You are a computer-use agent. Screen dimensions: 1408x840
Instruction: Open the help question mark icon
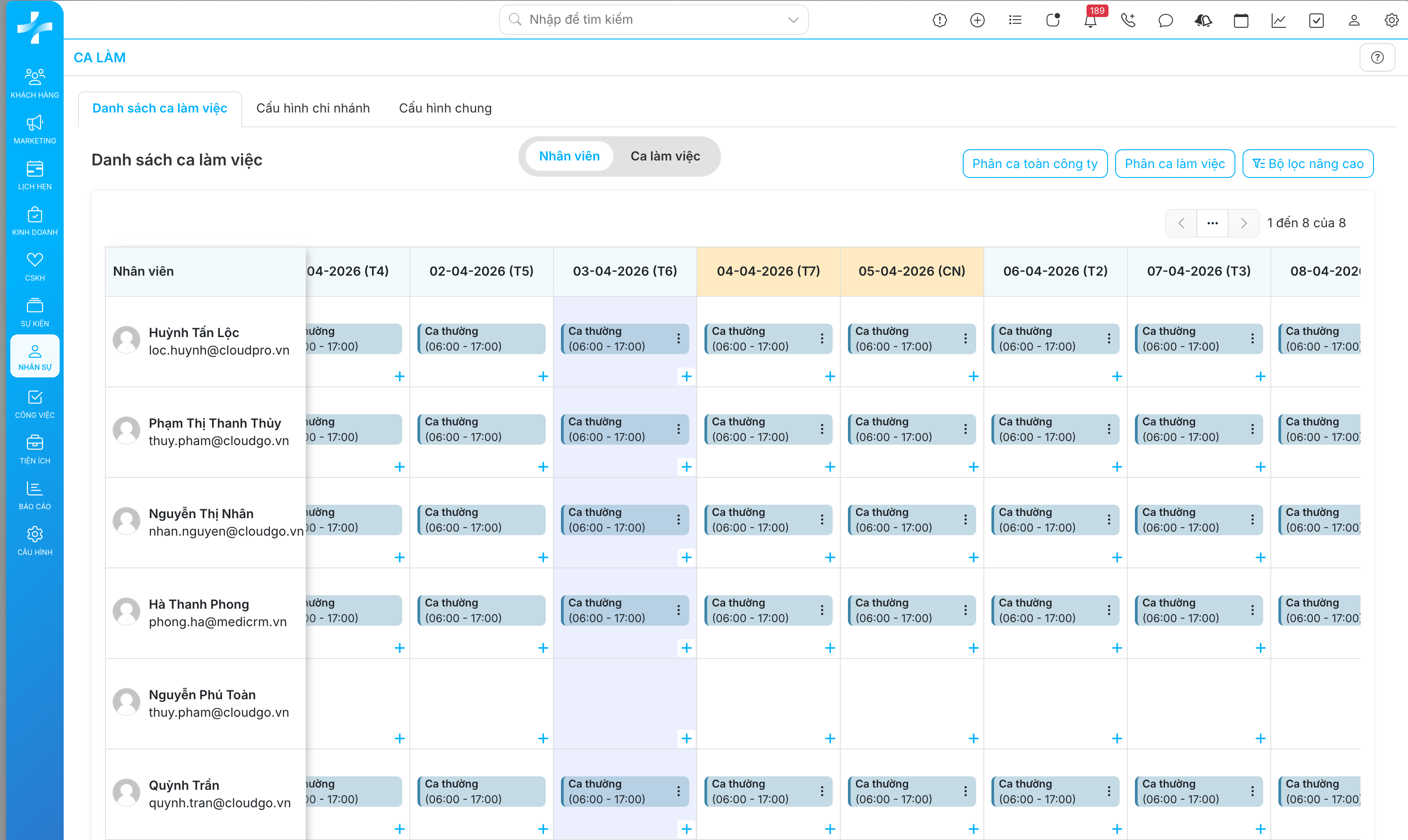tap(1377, 58)
